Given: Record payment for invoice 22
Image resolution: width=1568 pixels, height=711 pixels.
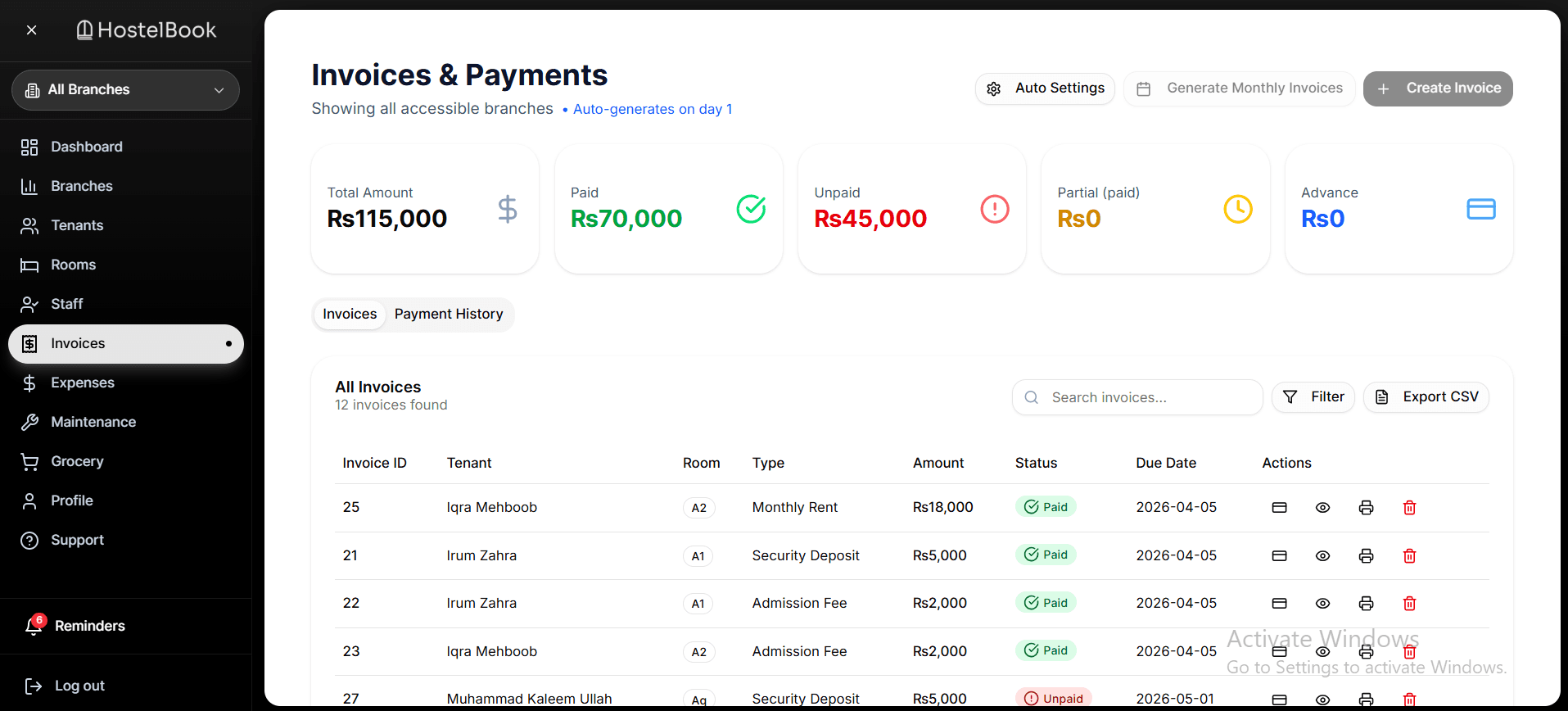Looking at the screenshot, I should coord(1279,604).
